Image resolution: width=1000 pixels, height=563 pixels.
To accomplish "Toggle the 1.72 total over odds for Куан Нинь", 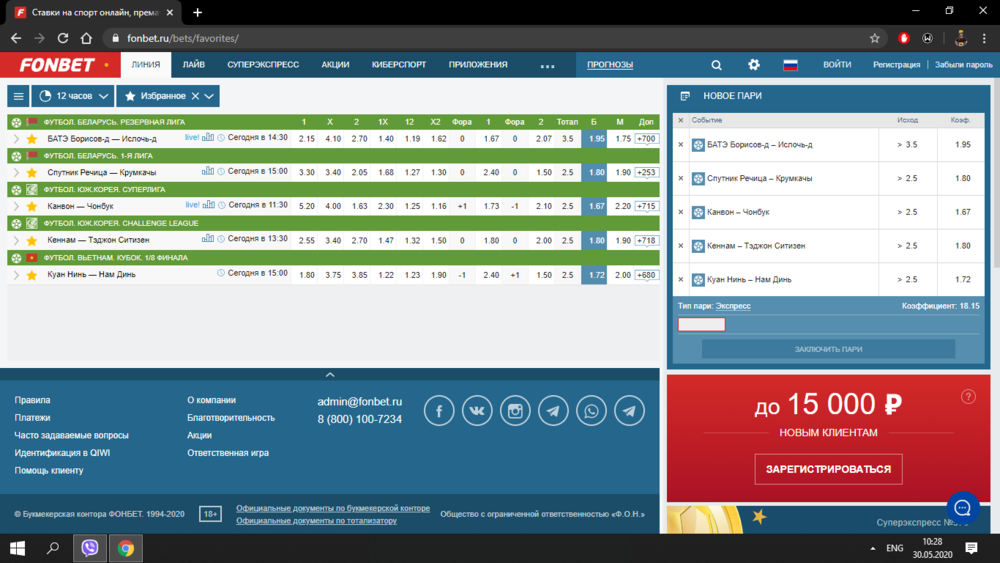I will pyautogui.click(x=594, y=275).
